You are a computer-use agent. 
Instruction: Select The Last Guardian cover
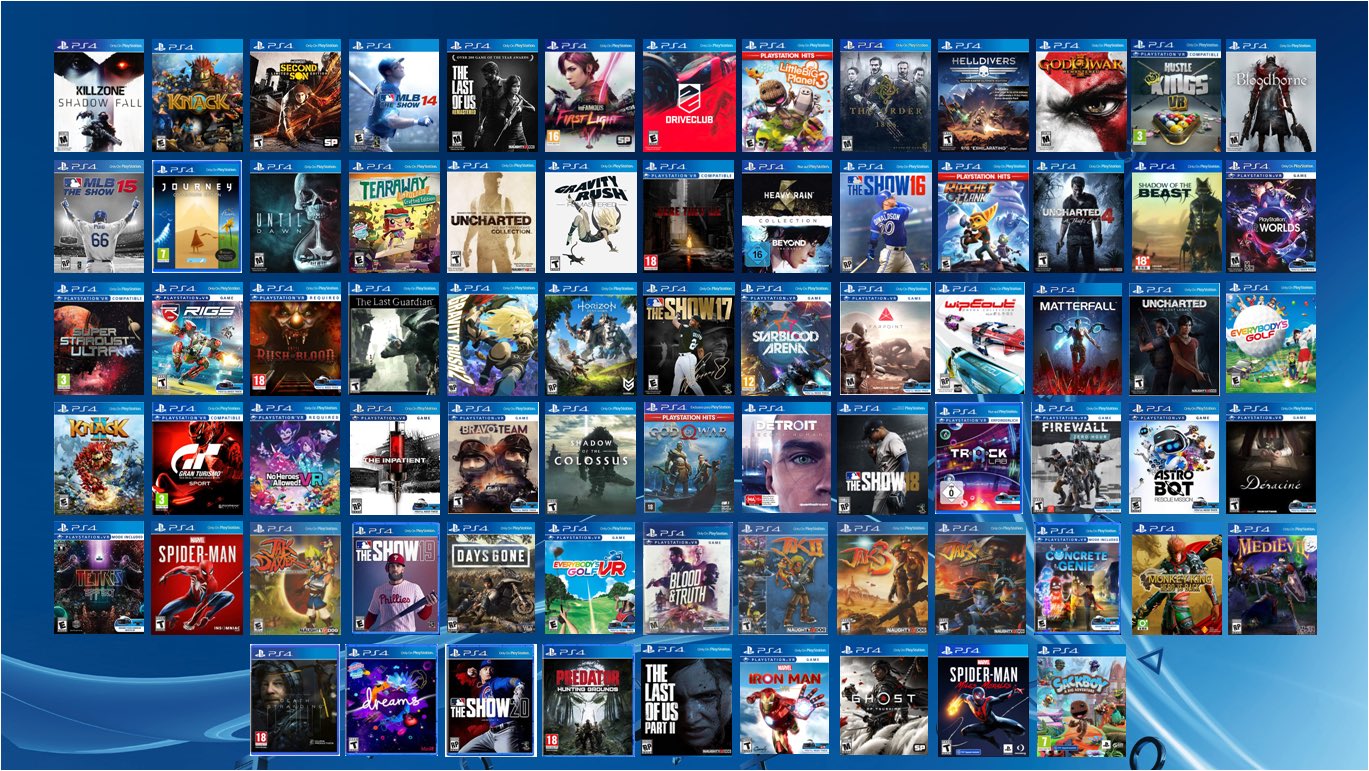(x=393, y=338)
